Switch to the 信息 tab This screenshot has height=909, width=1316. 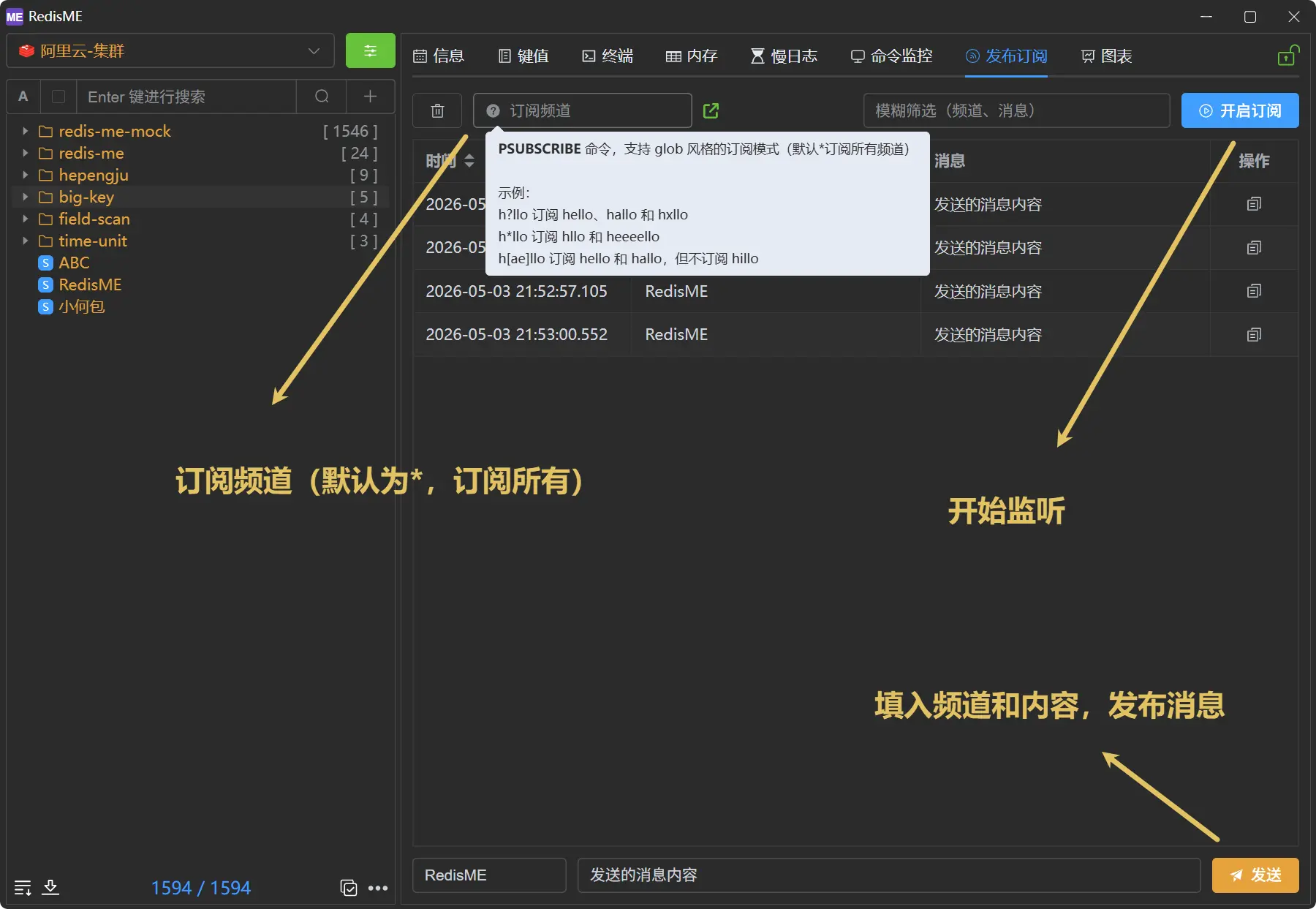point(439,56)
